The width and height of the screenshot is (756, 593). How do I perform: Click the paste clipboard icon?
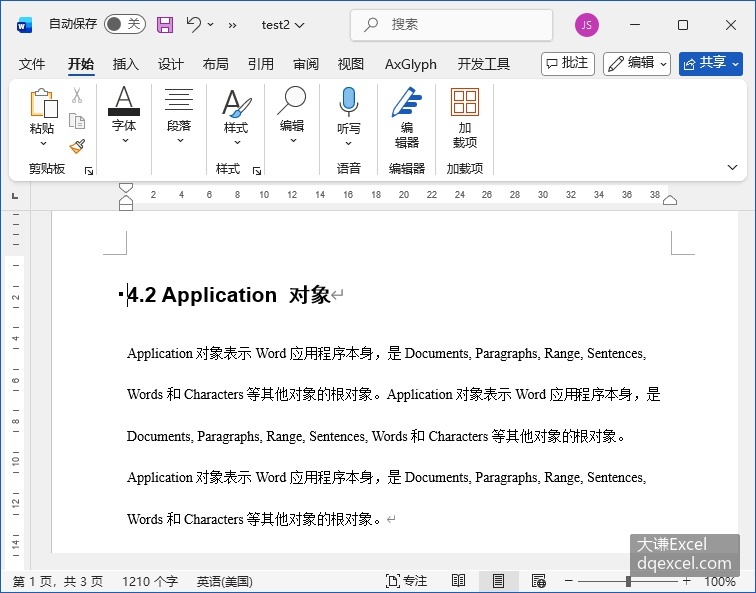(43, 103)
